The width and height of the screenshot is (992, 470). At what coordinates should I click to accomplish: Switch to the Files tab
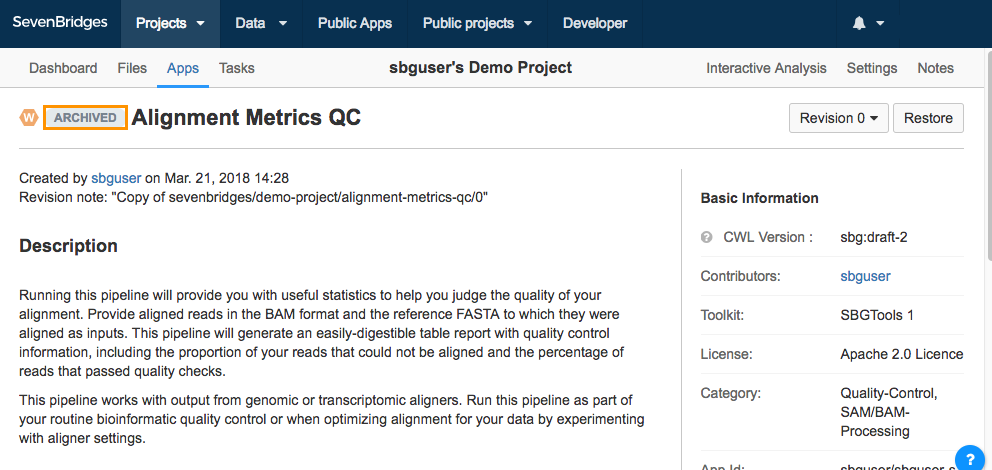tap(132, 68)
